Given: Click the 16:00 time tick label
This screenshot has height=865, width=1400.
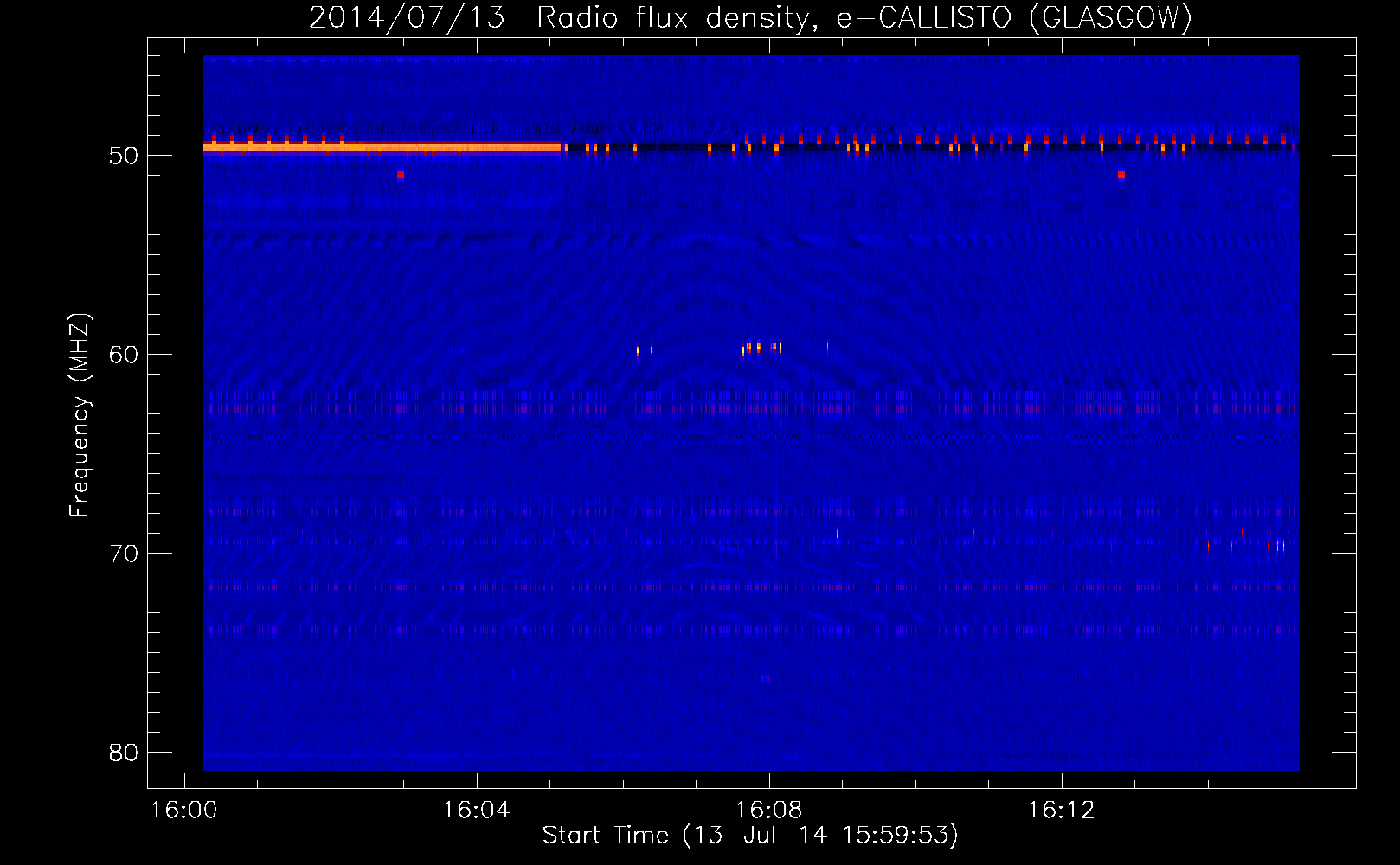Looking at the screenshot, I should pyautogui.click(x=183, y=811).
